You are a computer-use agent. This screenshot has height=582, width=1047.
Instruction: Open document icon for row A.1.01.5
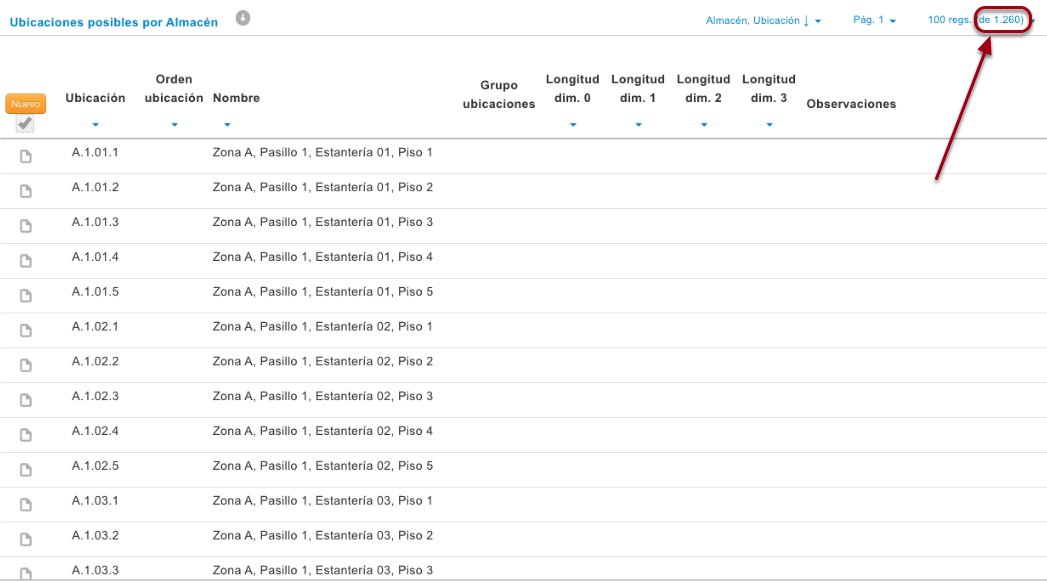click(26, 296)
